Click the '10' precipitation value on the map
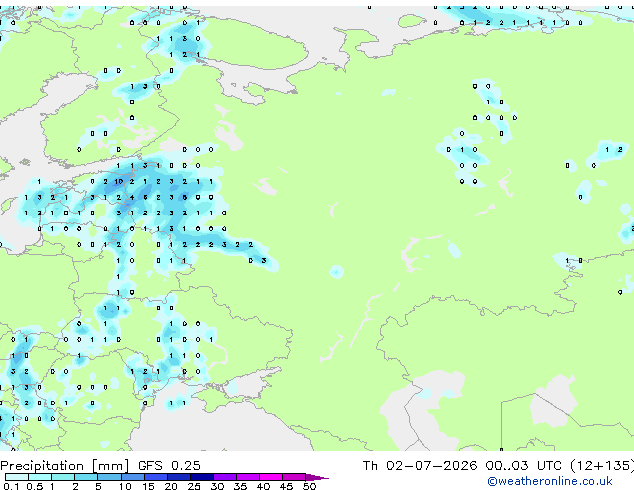The image size is (634, 490). click(118, 182)
